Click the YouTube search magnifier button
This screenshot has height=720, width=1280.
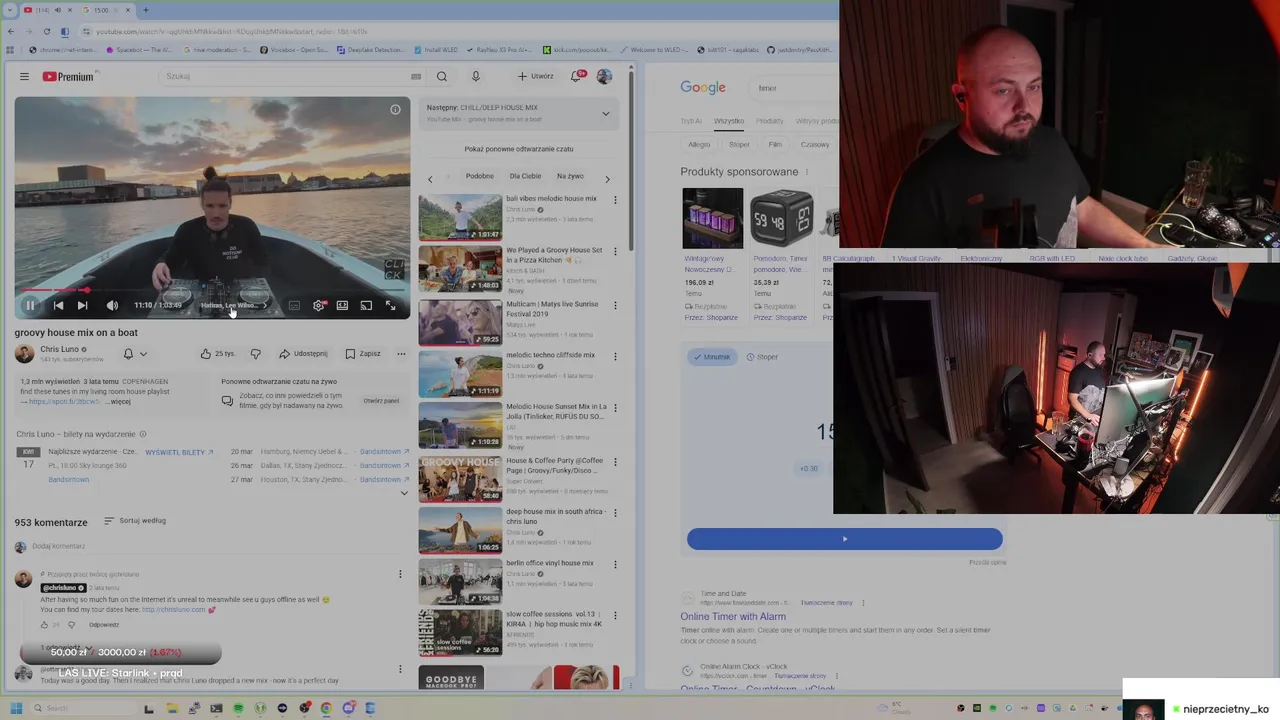point(442,76)
